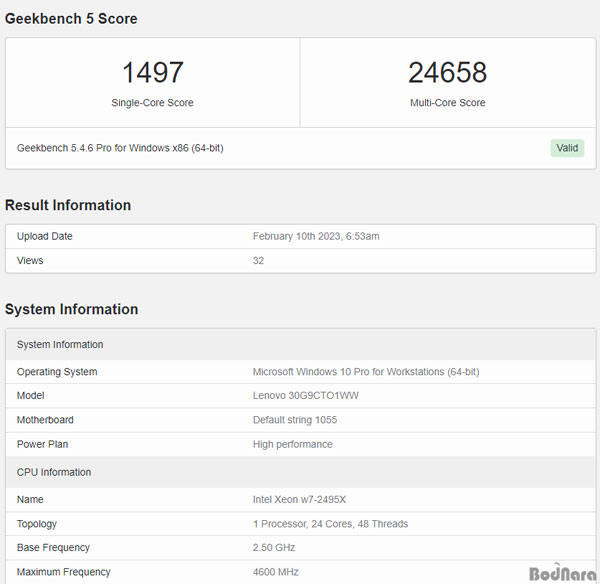Click the 'Views' row label

click(30, 261)
